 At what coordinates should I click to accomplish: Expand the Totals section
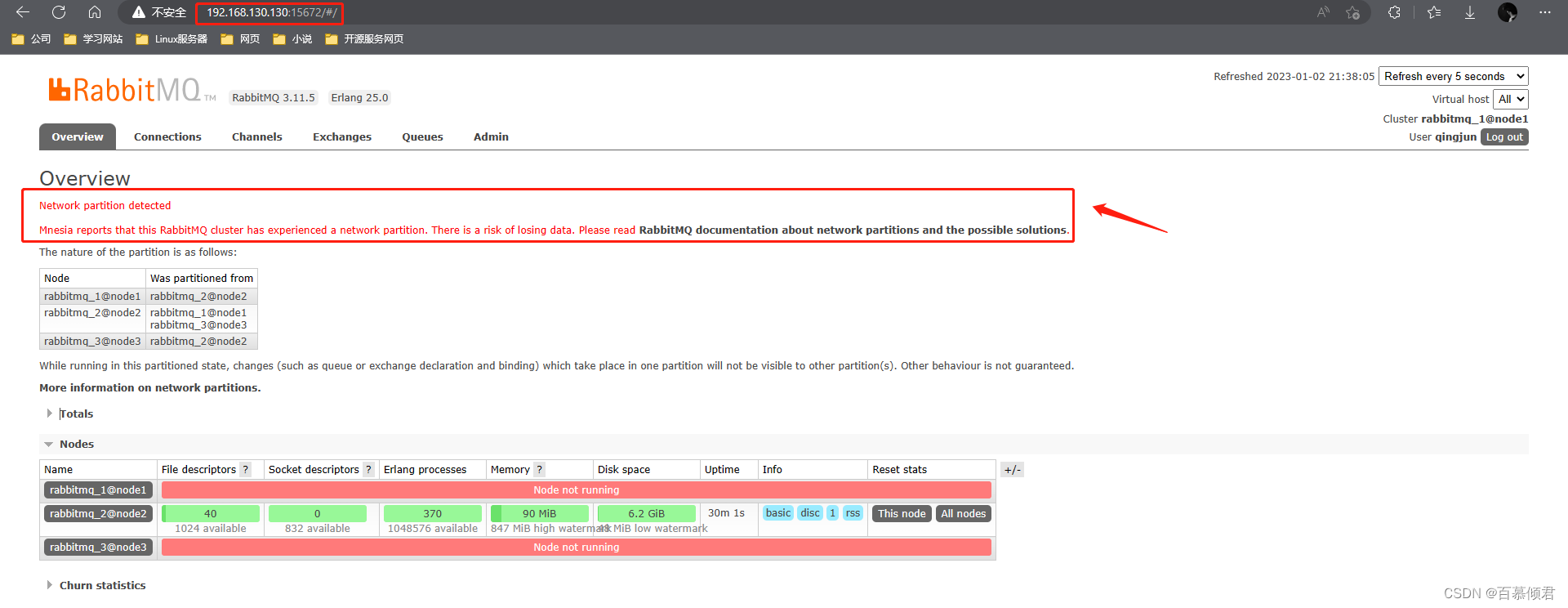[x=76, y=414]
